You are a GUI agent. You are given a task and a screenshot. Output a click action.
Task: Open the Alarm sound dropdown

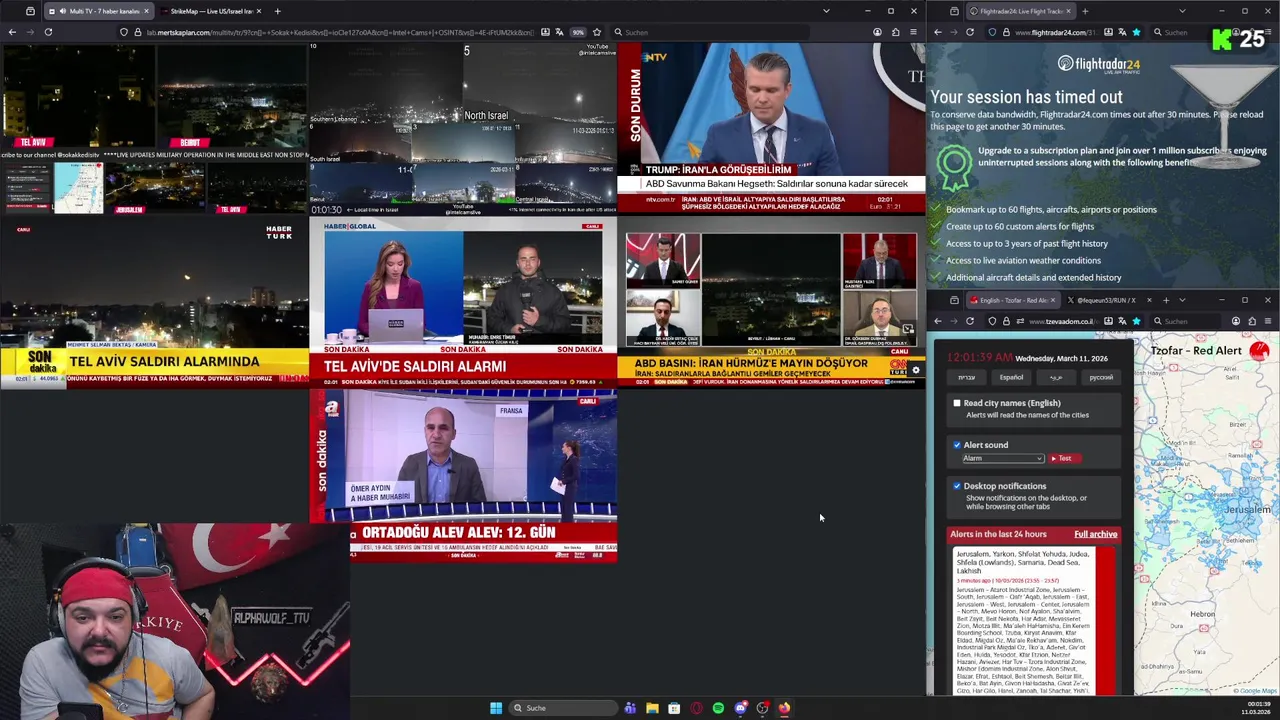coord(1003,458)
